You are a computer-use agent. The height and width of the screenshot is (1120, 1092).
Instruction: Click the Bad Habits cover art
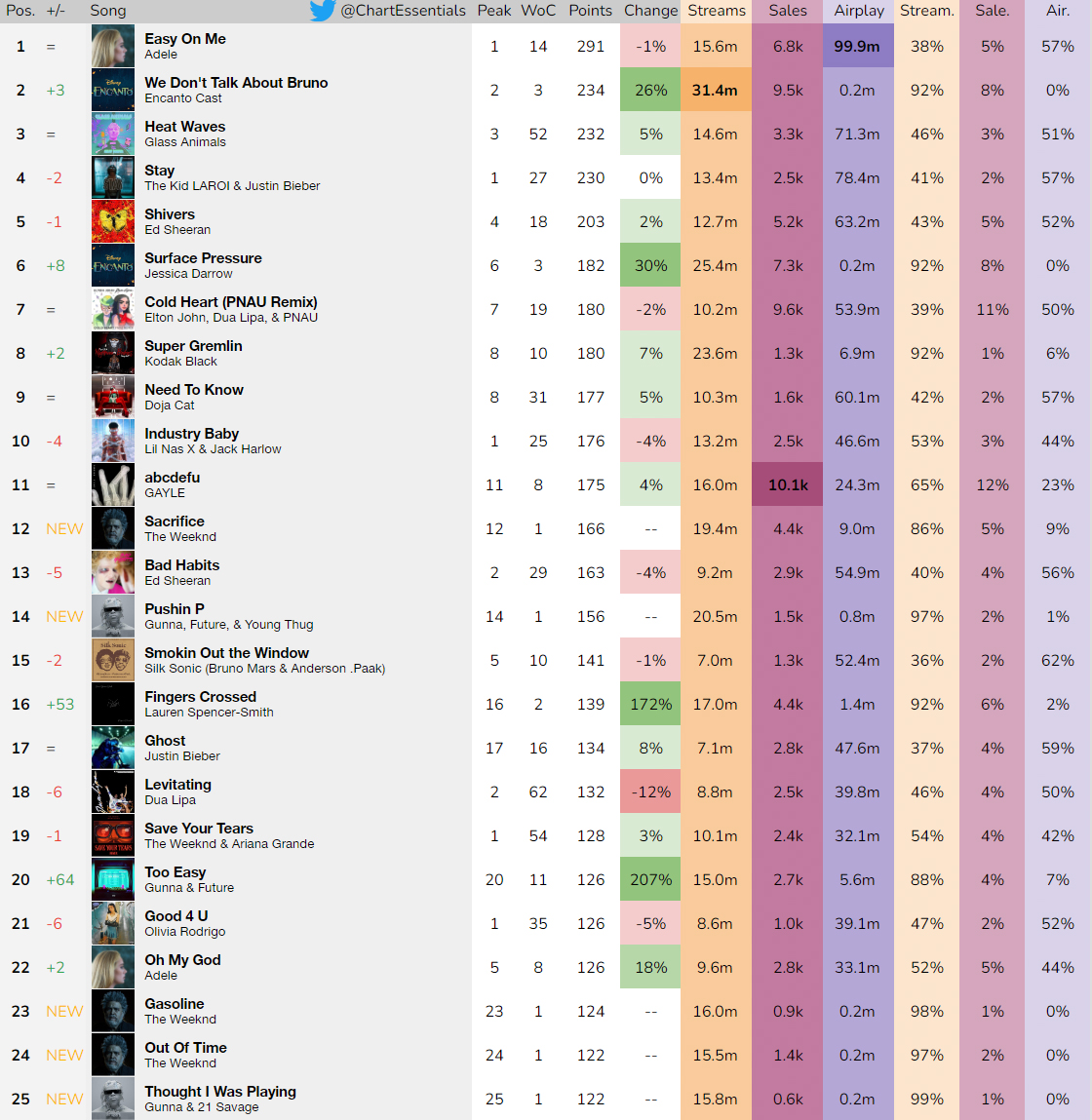(113, 573)
